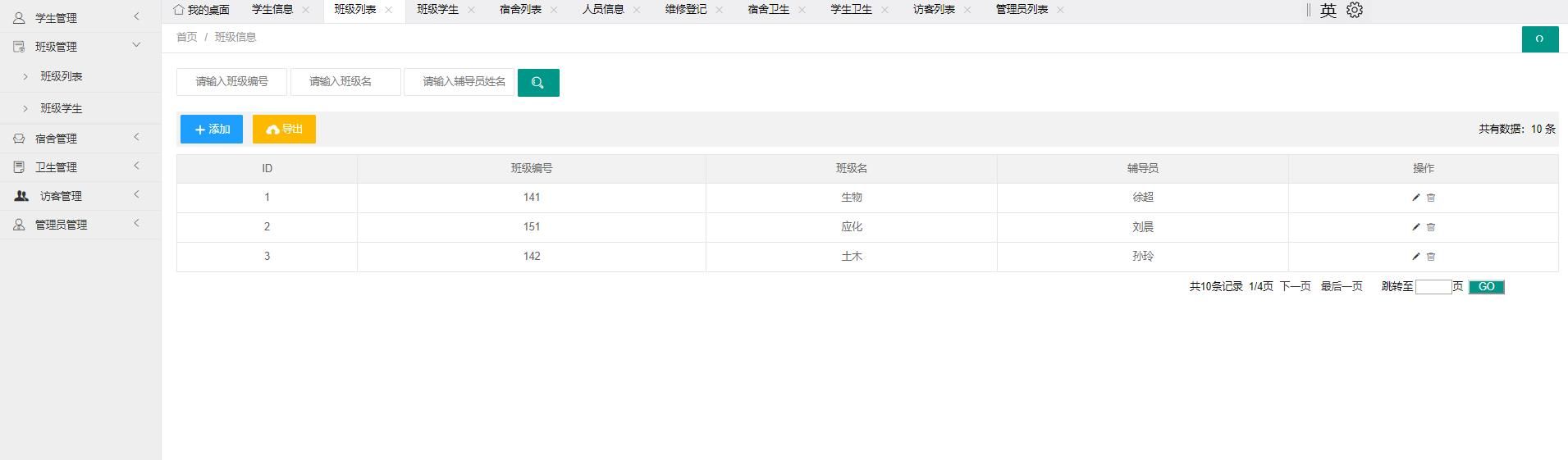Screen dimensions: 1568x460
Task: Click the 访客管理 people icon
Action: click(21, 196)
